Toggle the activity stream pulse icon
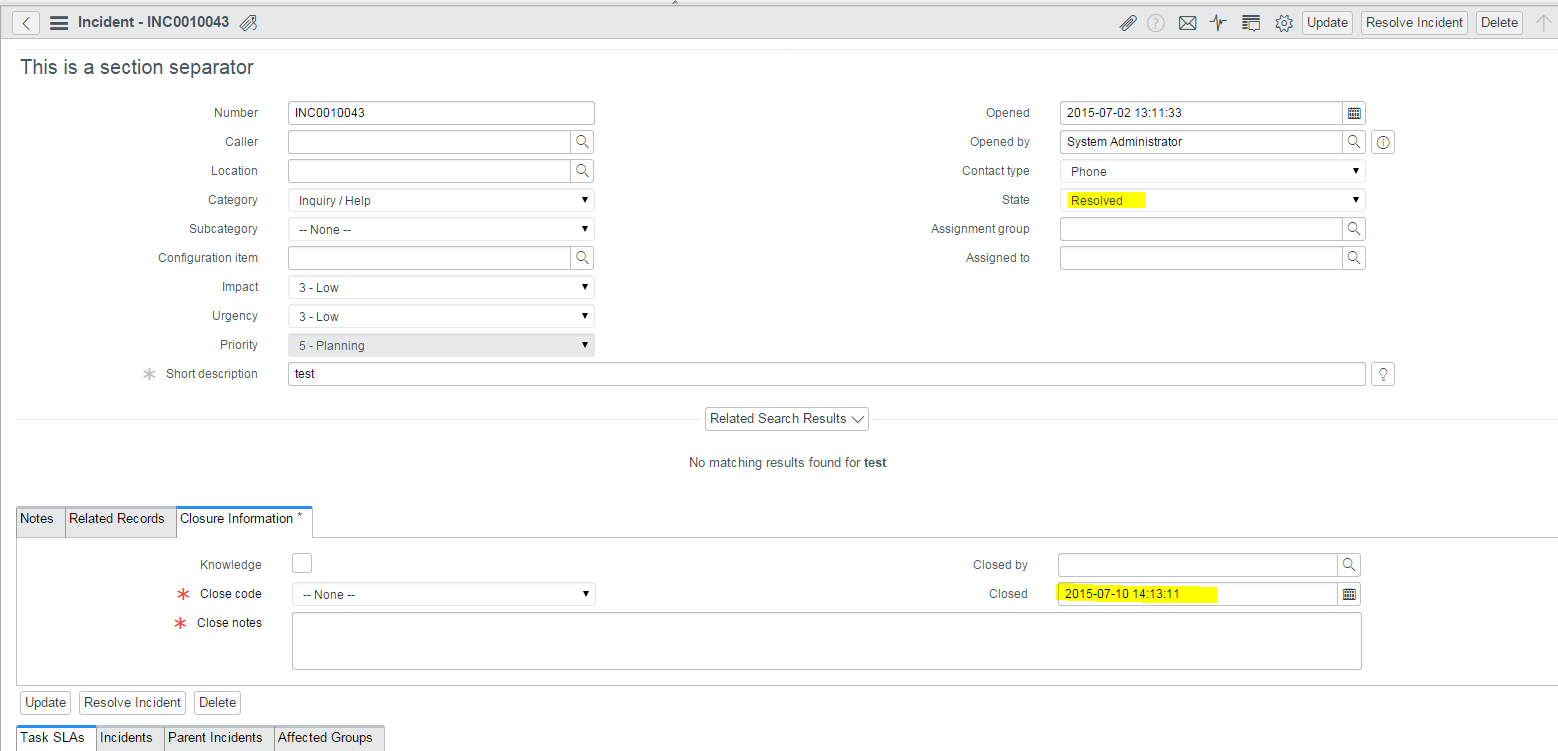The width and height of the screenshot is (1558, 751). (1218, 22)
